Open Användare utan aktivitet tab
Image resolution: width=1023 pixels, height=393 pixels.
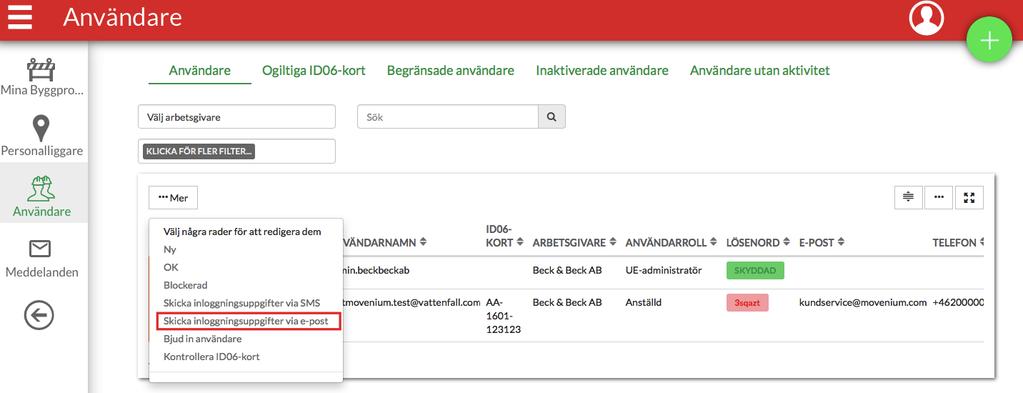pyautogui.click(x=760, y=71)
